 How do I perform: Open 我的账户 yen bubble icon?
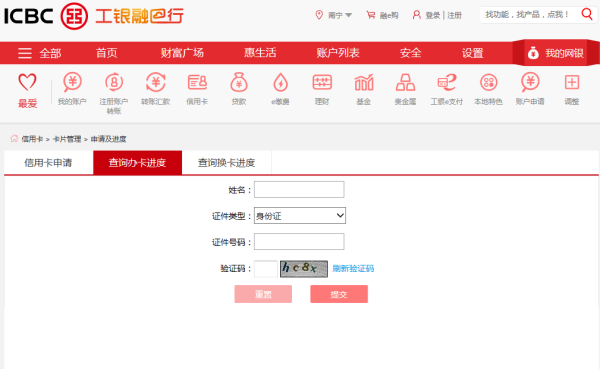72,82
